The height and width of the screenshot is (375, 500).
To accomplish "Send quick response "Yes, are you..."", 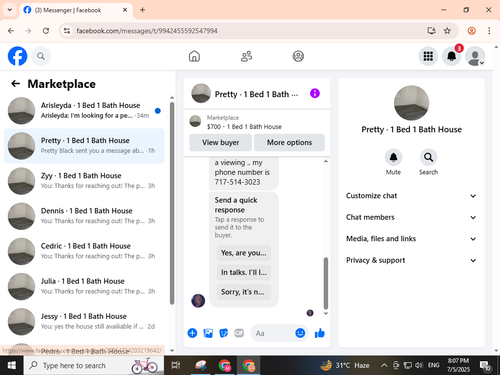I will (244, 253).
